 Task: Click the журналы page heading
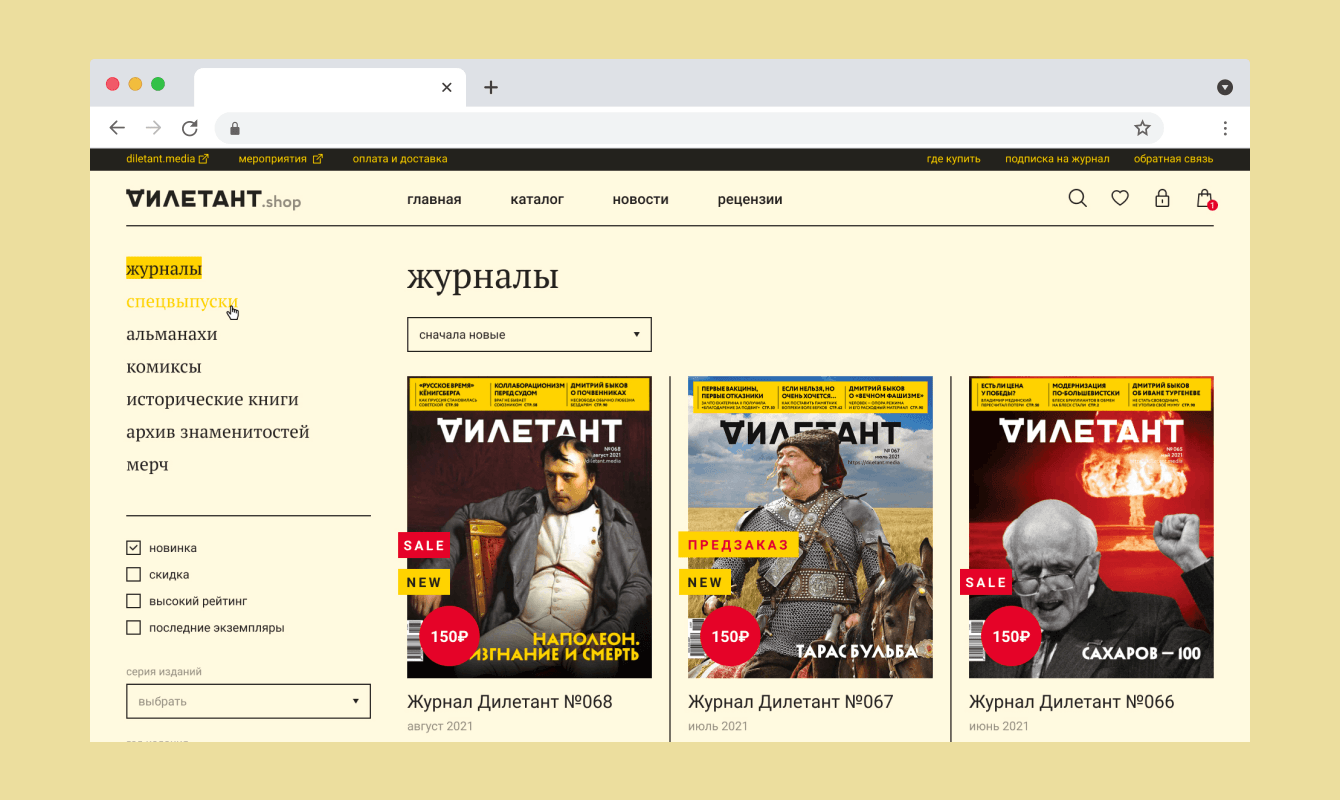483,277
